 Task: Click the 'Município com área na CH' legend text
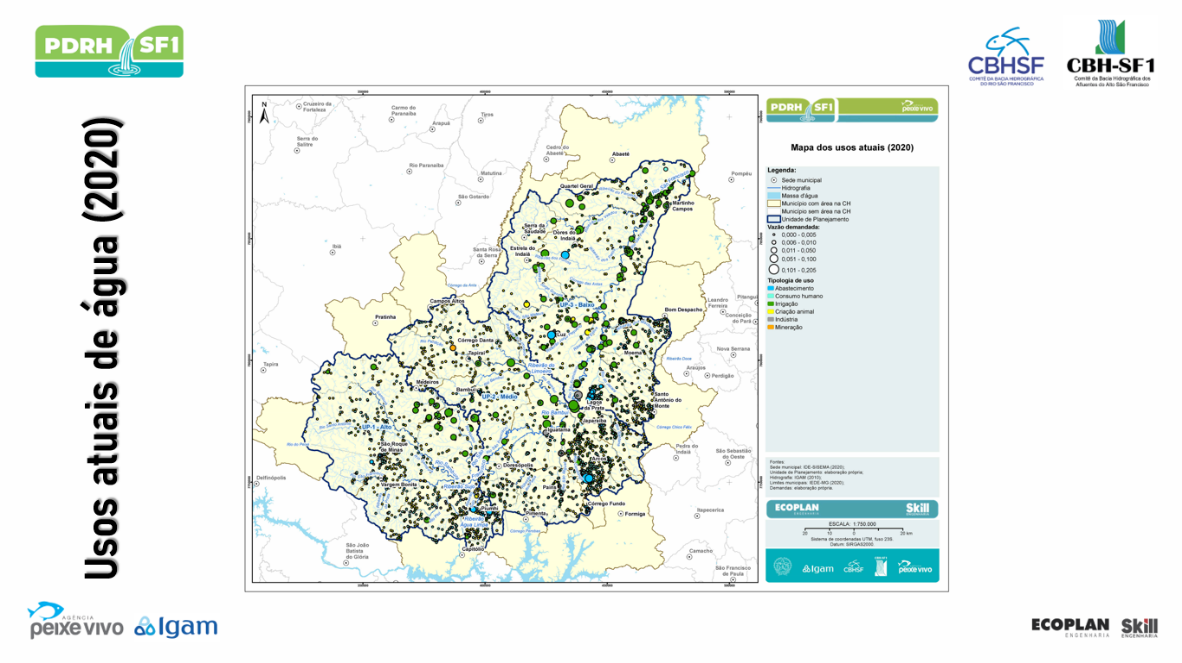(816, 203)
